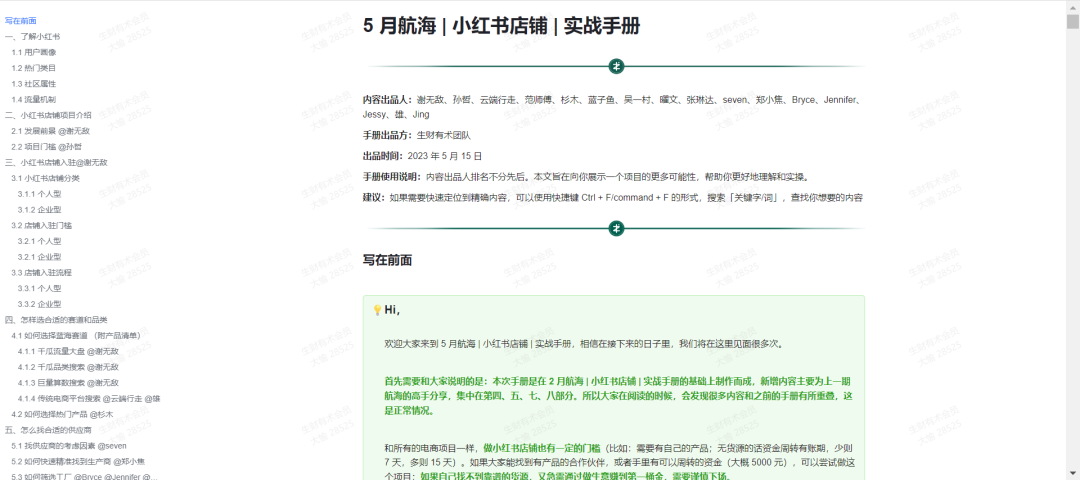Image resolution: width=1080 pixels, height=480 pixels.
Task: Go to 5.2 如何快速精准找到生产商 @郑小焦
Action: point(78,461)
